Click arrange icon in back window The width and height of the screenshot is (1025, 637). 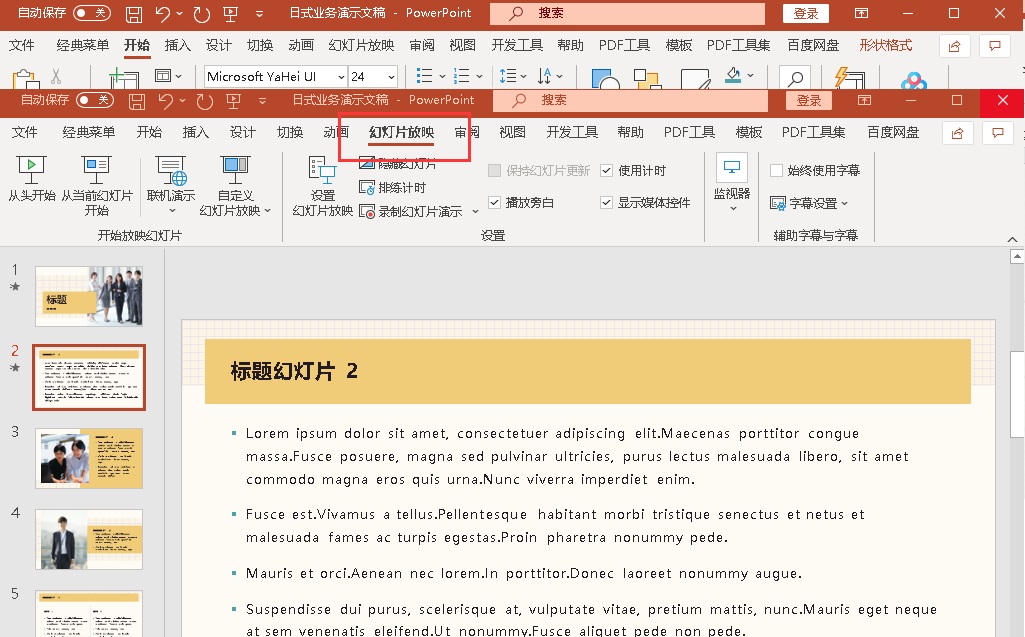pos(647,78)
